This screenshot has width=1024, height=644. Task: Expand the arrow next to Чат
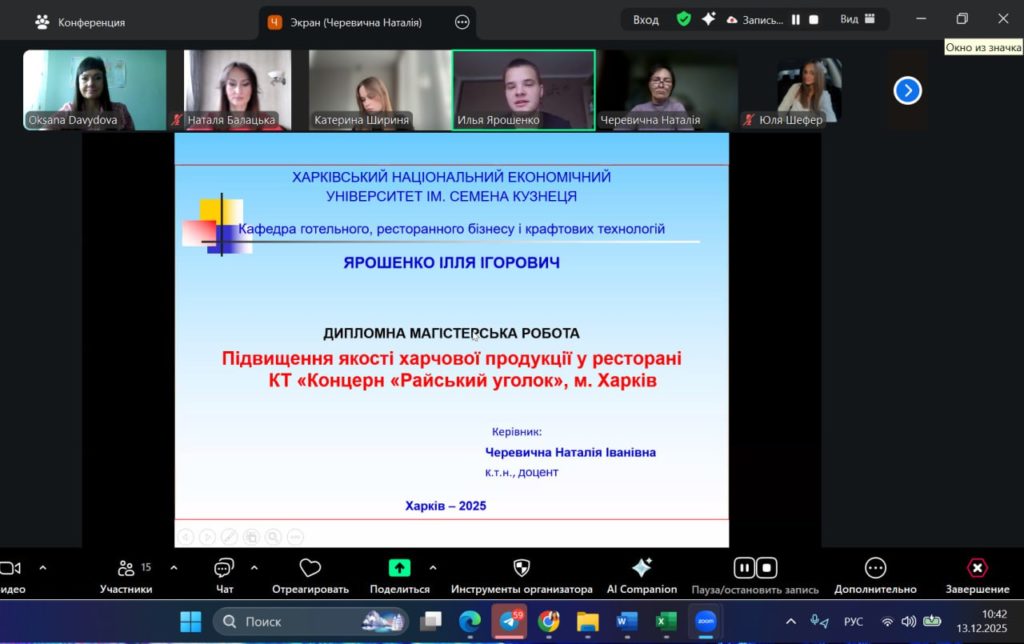(x=254, y=567)
